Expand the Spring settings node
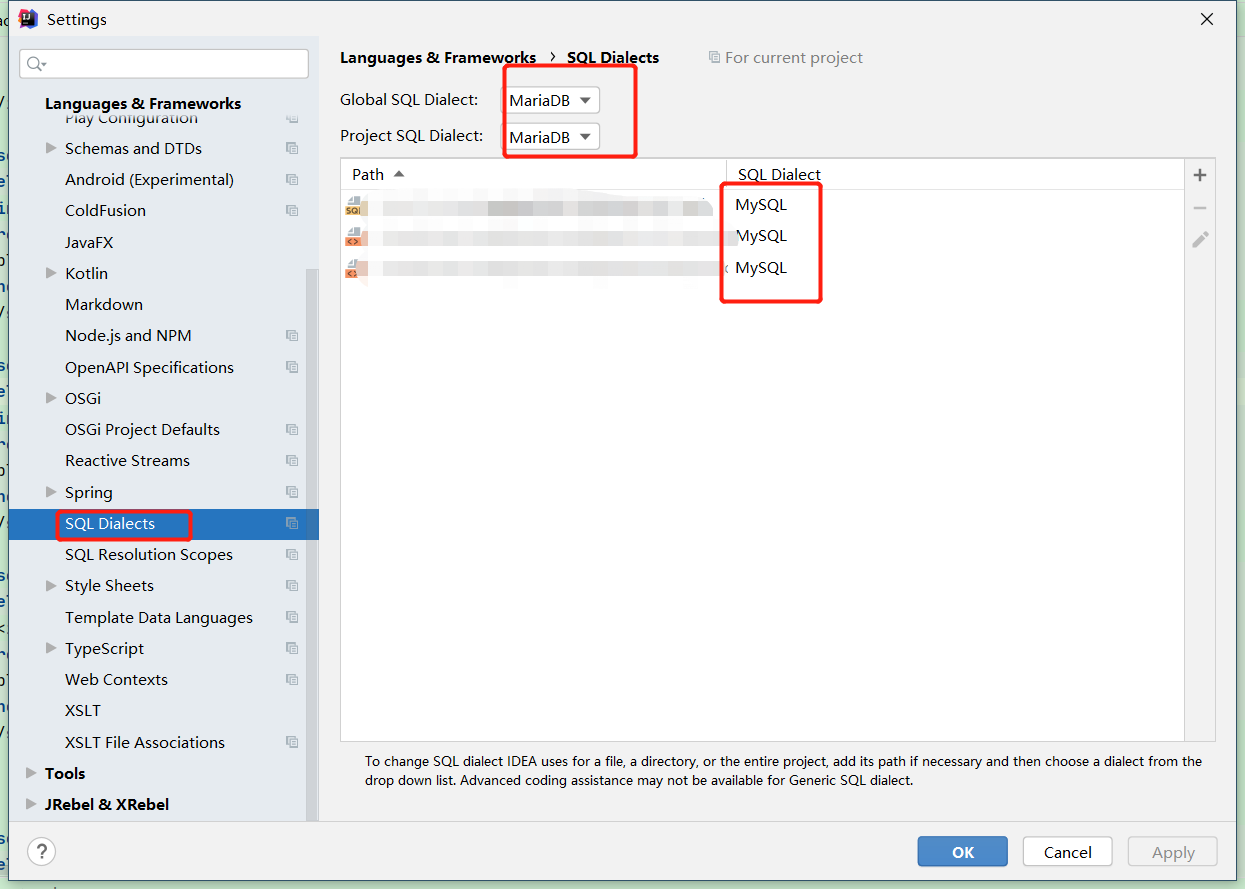The height and width of the screenshot is (889, 1245). coord(51,492)
